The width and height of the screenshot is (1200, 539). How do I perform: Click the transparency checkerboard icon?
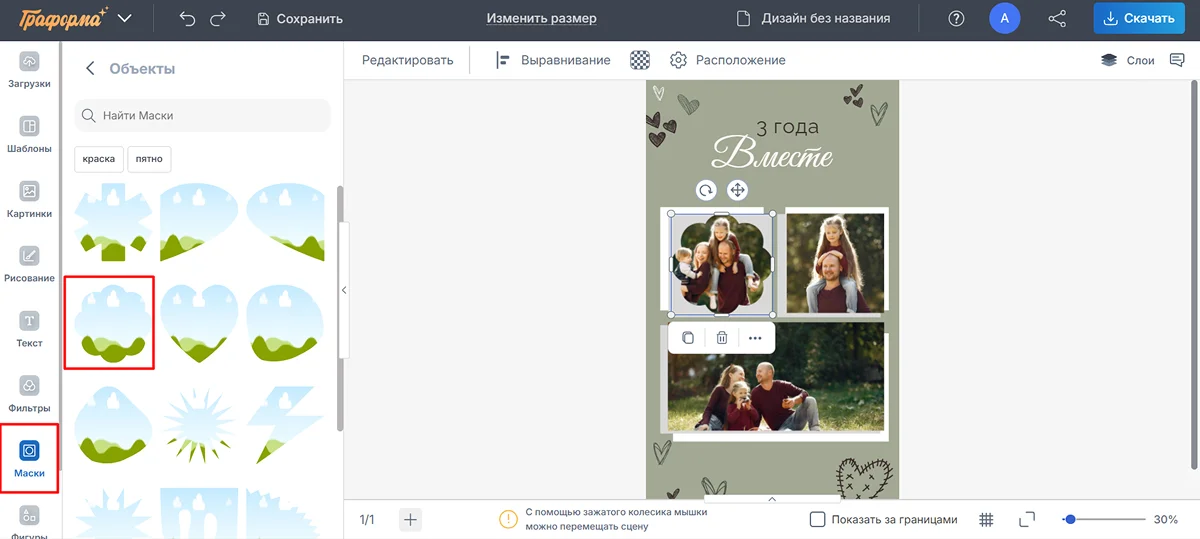(640, 60)
